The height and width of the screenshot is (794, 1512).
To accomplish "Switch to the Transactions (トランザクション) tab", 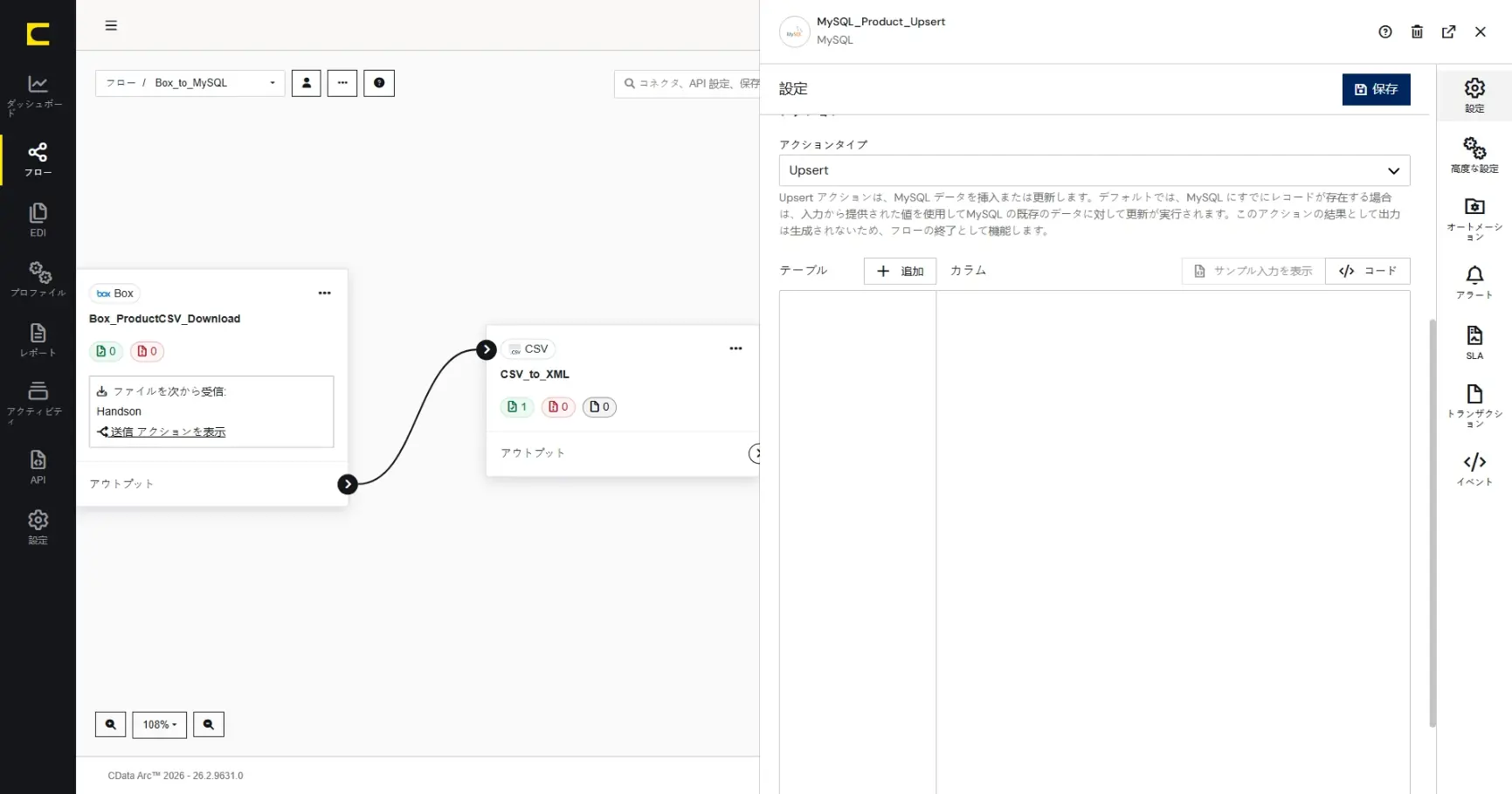I will click(x=1474, y=406).
